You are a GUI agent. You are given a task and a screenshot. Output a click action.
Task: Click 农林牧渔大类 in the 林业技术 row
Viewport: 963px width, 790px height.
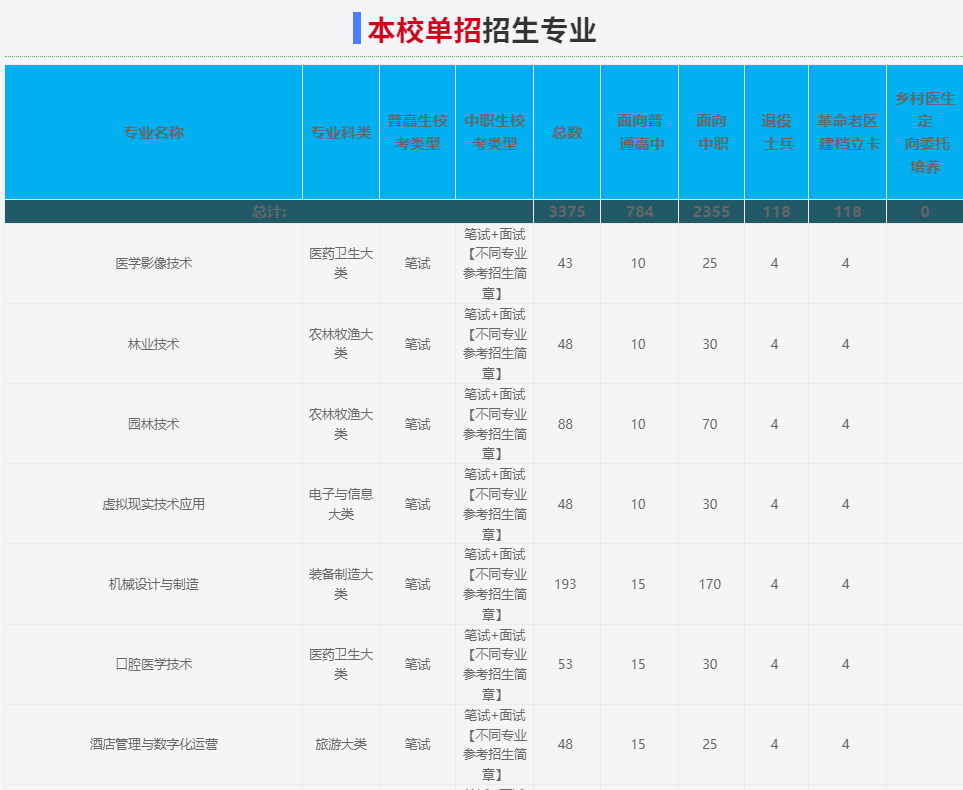tap(341, 344)
